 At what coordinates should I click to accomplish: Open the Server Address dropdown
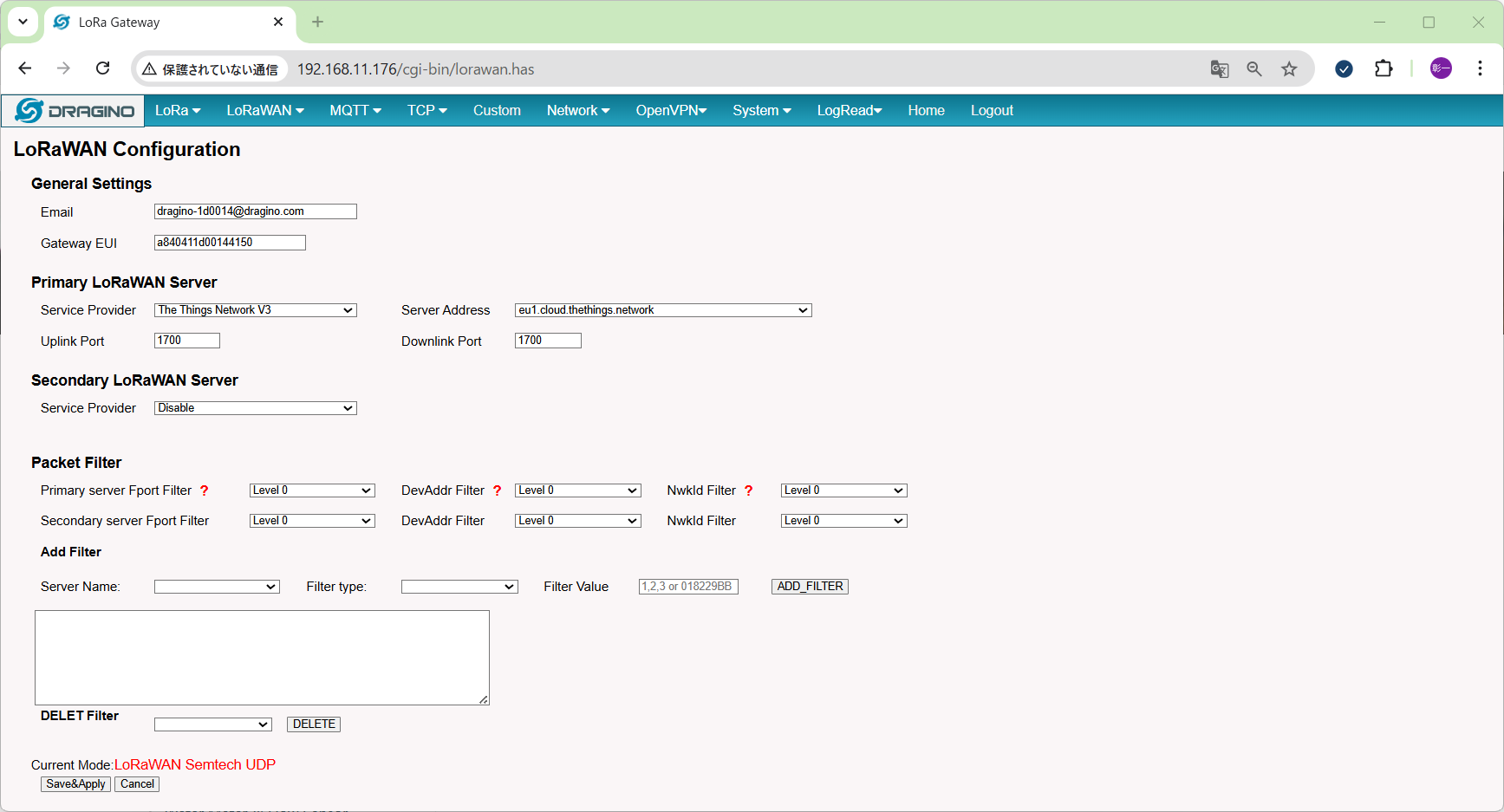tap(663, 310)
